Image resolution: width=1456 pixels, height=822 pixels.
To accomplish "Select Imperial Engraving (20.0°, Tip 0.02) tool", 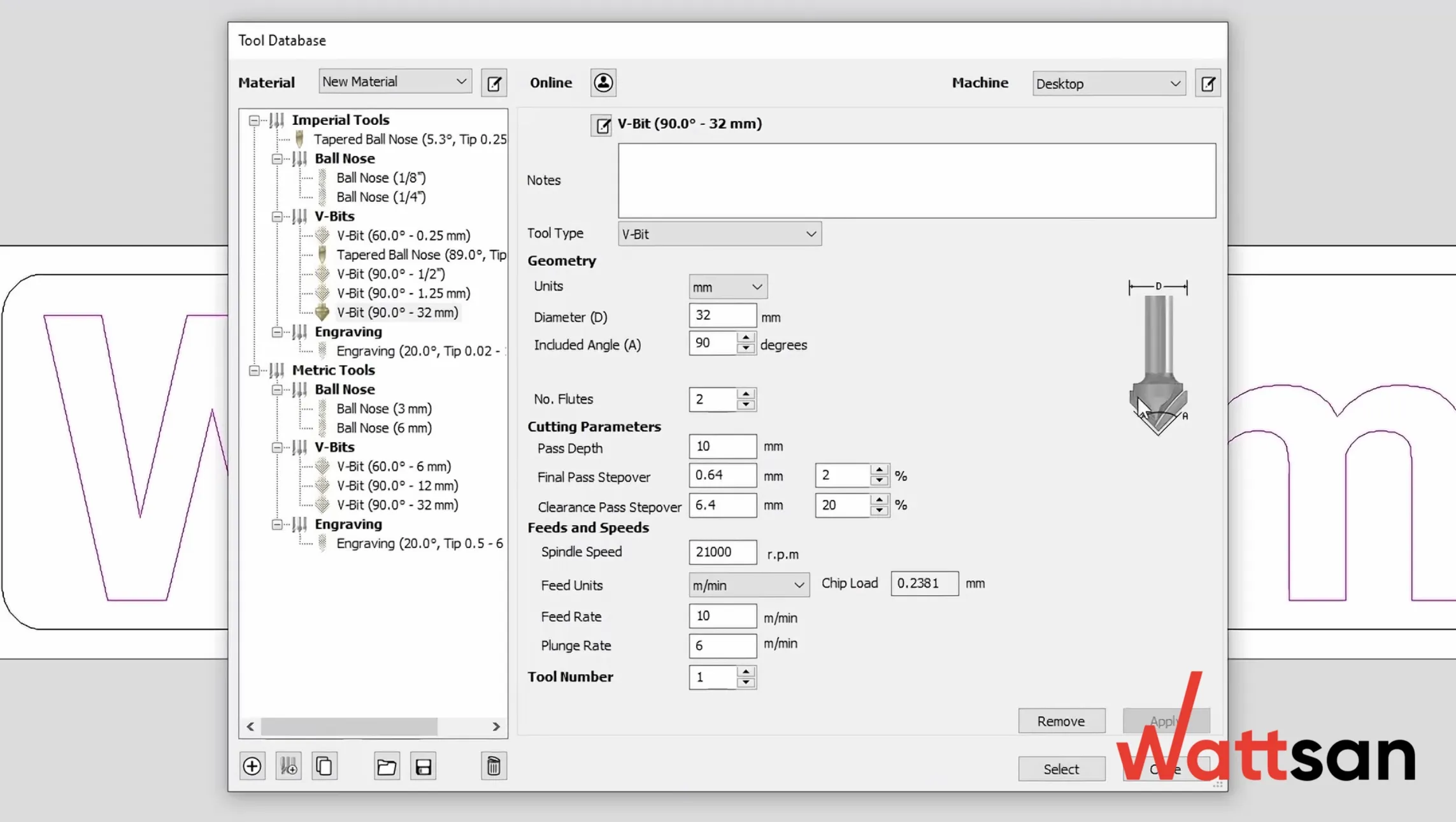I will click(x=420, y=351).
